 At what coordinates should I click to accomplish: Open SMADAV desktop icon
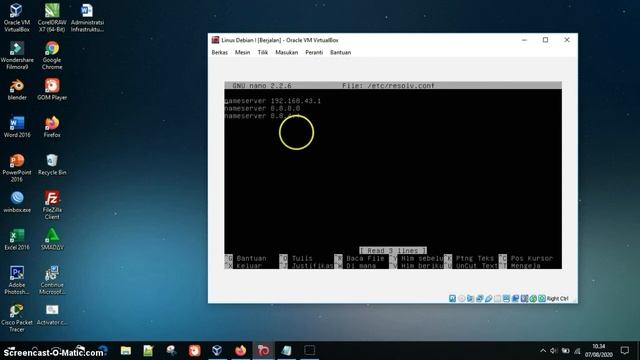(x=52, y=240)
